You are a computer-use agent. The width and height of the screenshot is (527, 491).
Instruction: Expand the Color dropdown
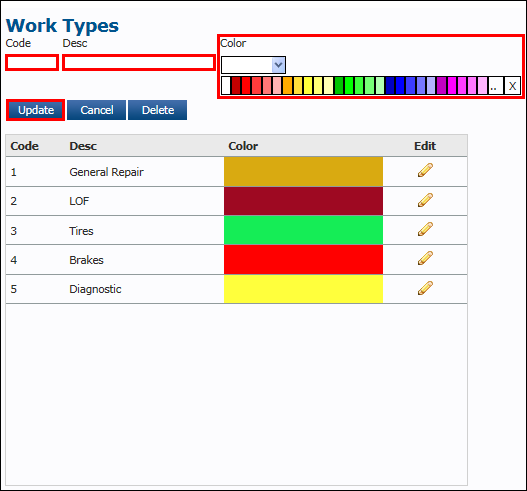click(253, 65)
